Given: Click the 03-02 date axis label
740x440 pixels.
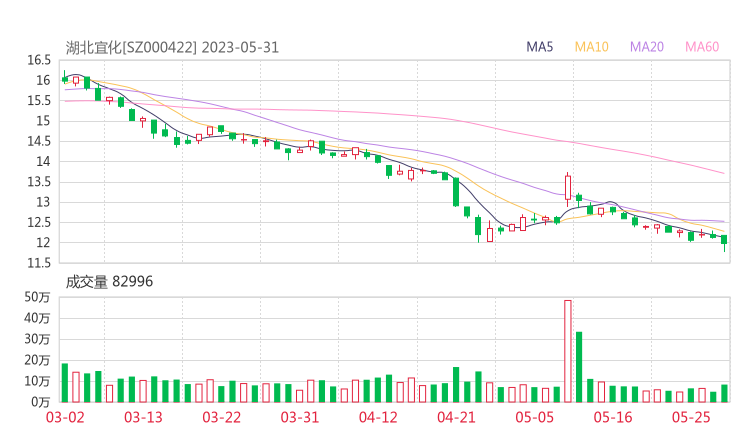Looking at the screenshot, I should click(65, 417).
